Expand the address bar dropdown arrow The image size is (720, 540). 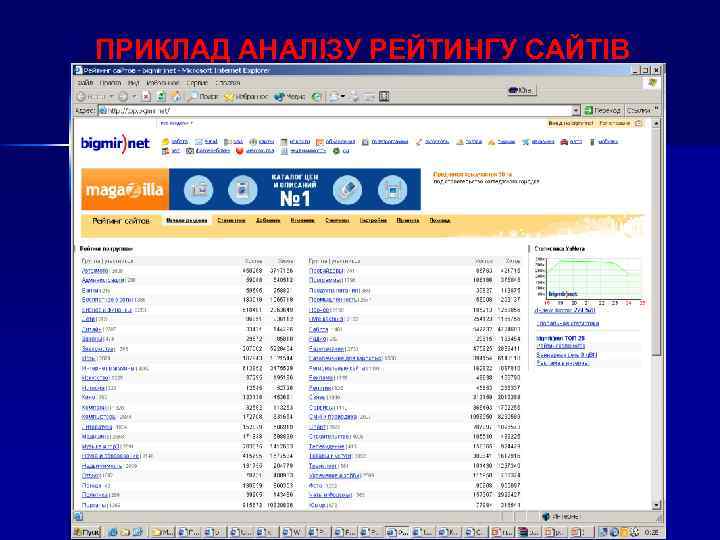click(x=576, y=111)
